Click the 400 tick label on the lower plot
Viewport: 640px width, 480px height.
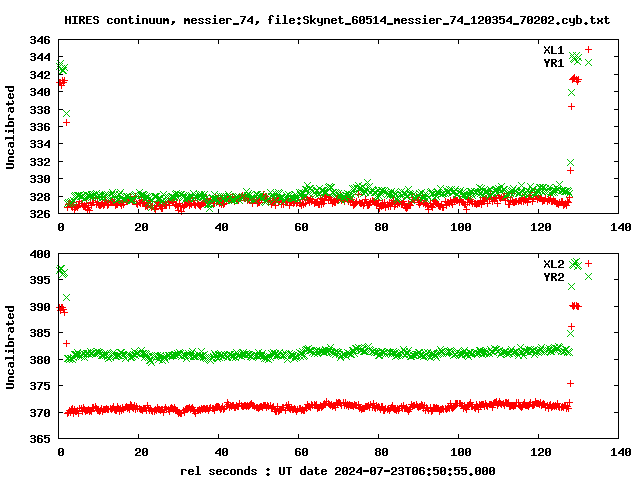(40, 254)
